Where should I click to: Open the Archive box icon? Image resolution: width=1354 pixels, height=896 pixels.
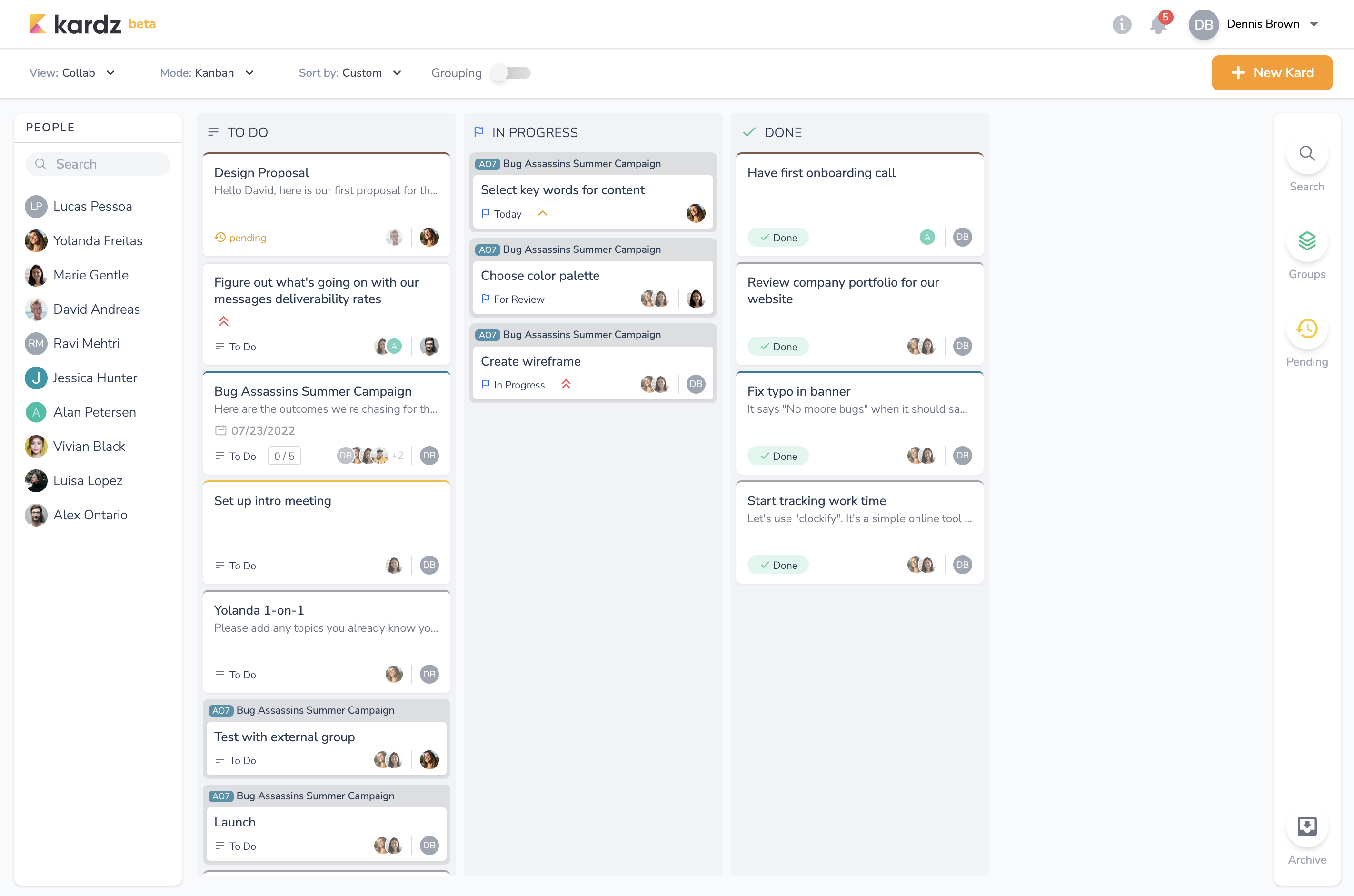coord(1306,826)
